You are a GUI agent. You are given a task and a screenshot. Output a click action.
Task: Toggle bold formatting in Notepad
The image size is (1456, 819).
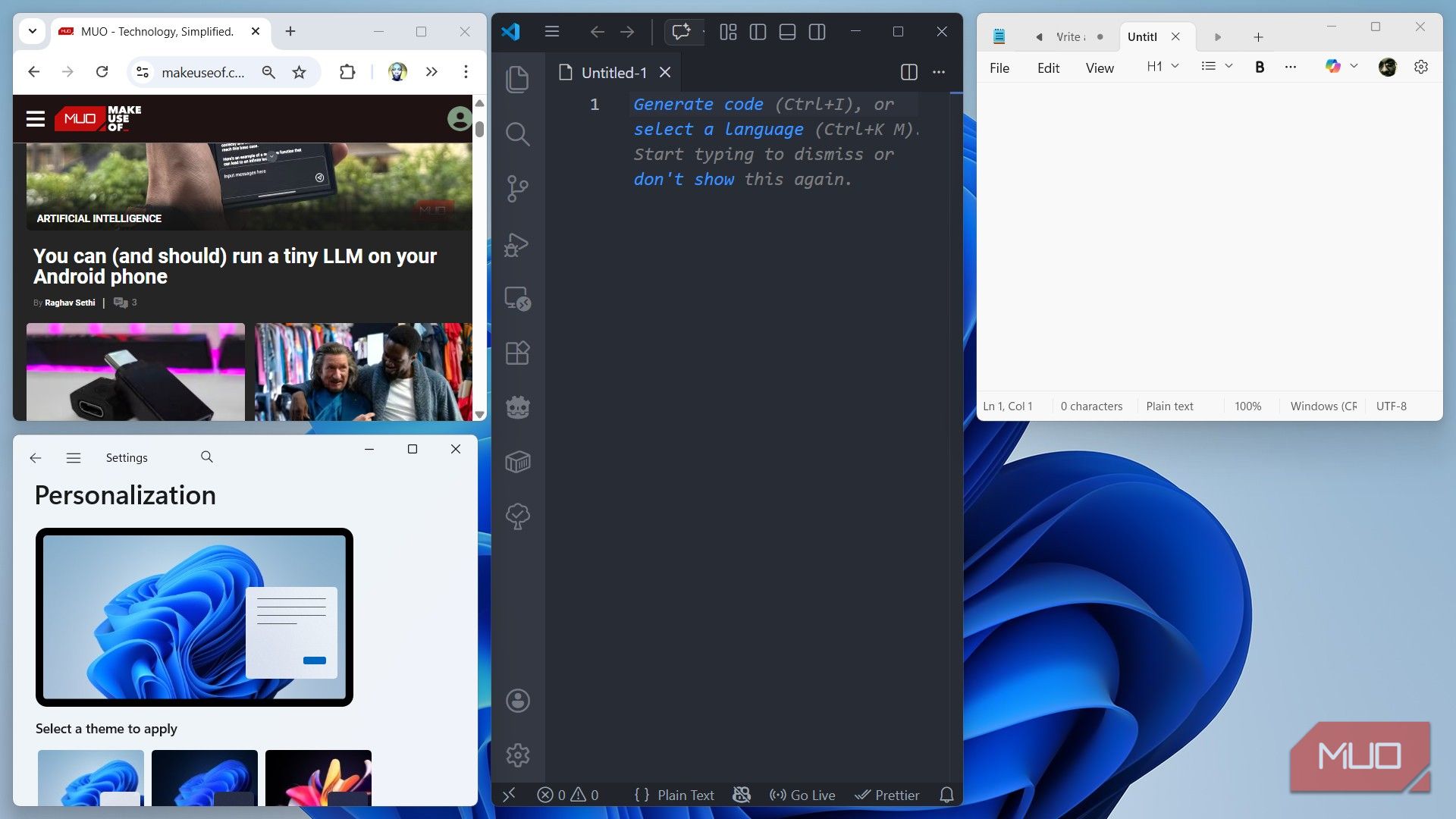tap(1260, 67)
